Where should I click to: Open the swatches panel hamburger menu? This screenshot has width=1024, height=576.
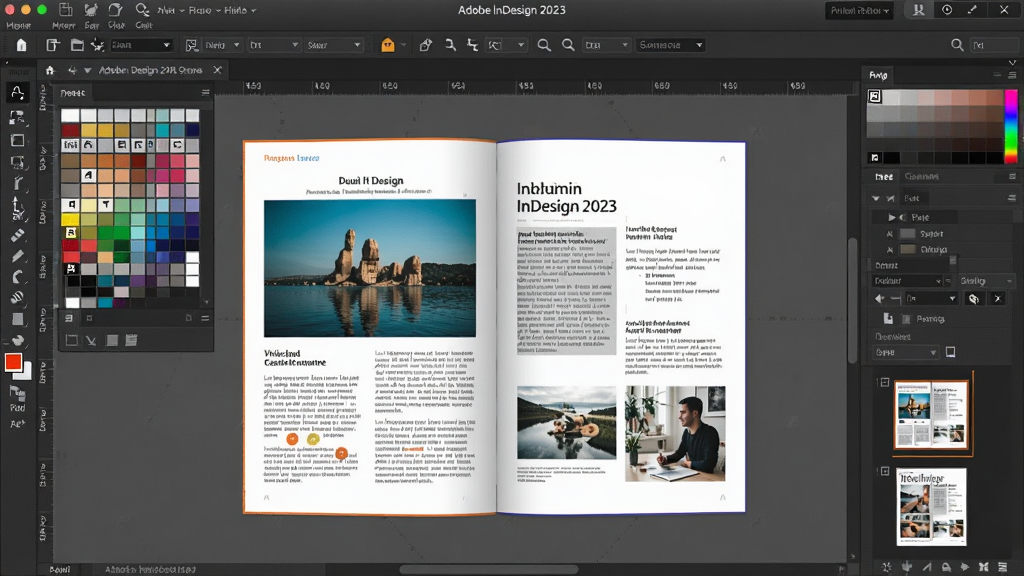(205, 93)
